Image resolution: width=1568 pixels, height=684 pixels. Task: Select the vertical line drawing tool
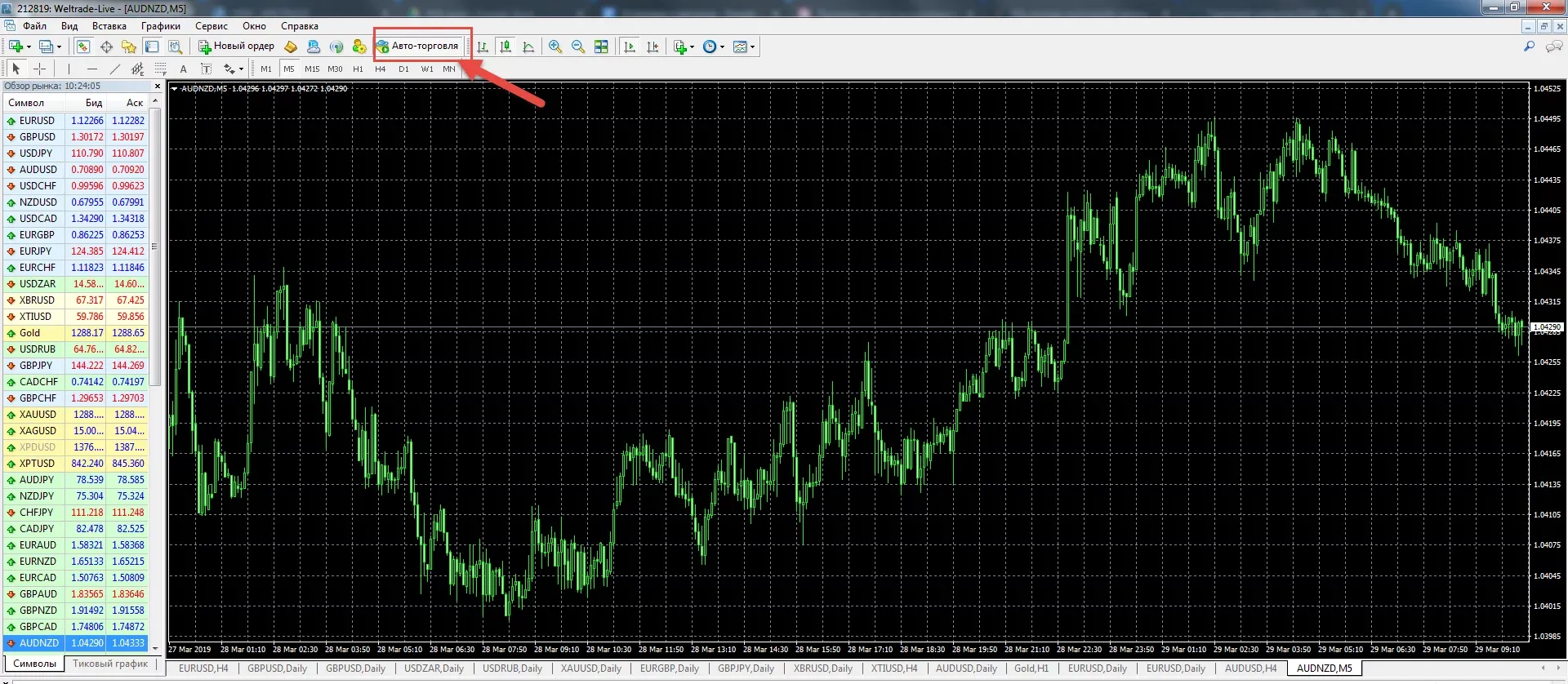(69, 69)
